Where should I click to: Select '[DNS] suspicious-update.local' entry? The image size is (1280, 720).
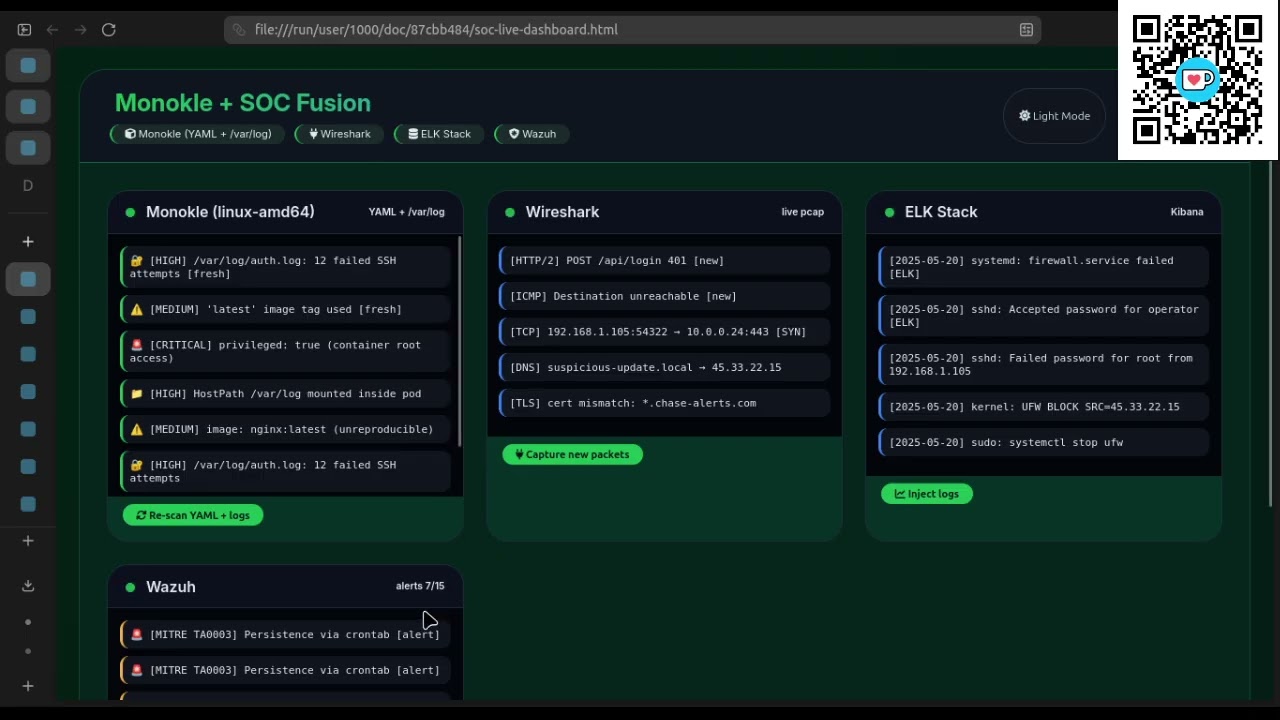tap(664, 367)
